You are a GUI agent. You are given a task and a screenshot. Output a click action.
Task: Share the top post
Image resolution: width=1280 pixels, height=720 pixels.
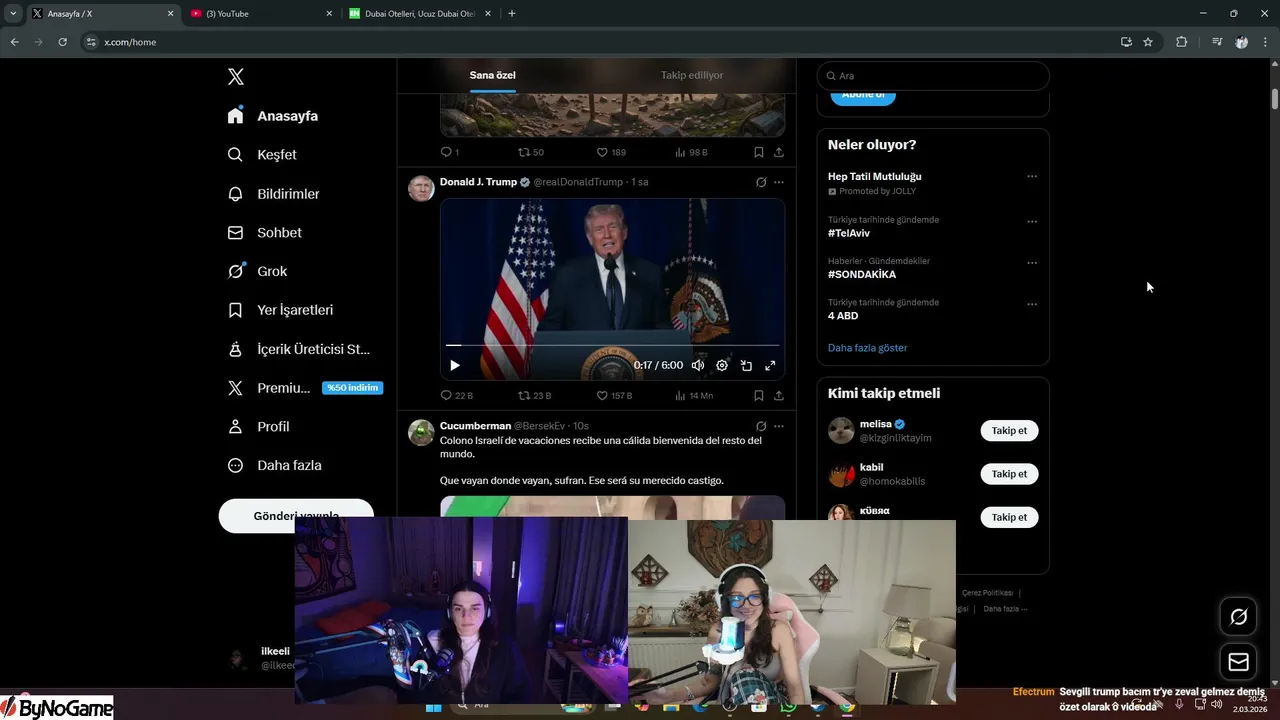click(x=779, y=152)
